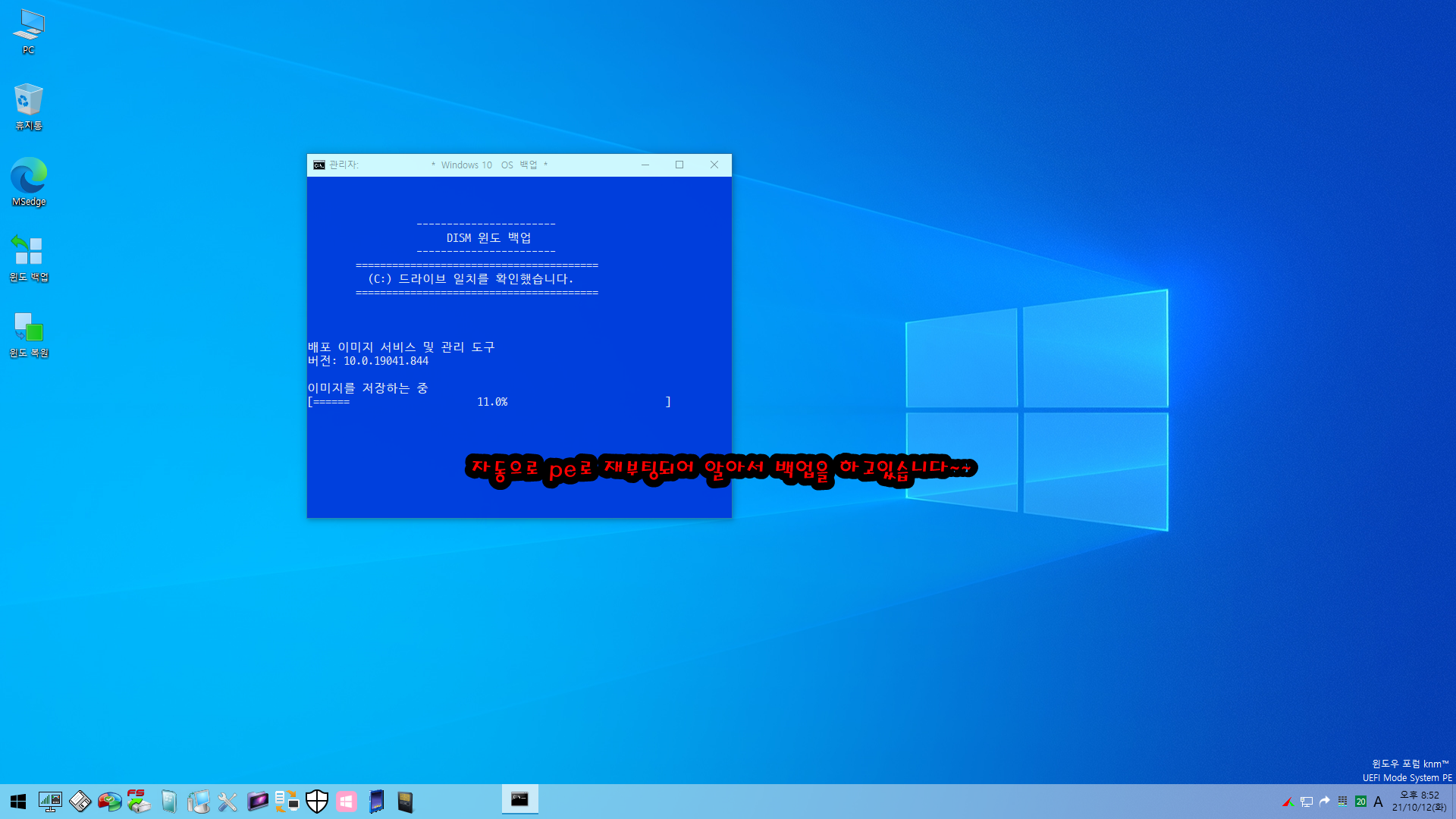Open the partition manager pie-chart icon
This screenshot has width=1456, height=819.
pos(109,802)
